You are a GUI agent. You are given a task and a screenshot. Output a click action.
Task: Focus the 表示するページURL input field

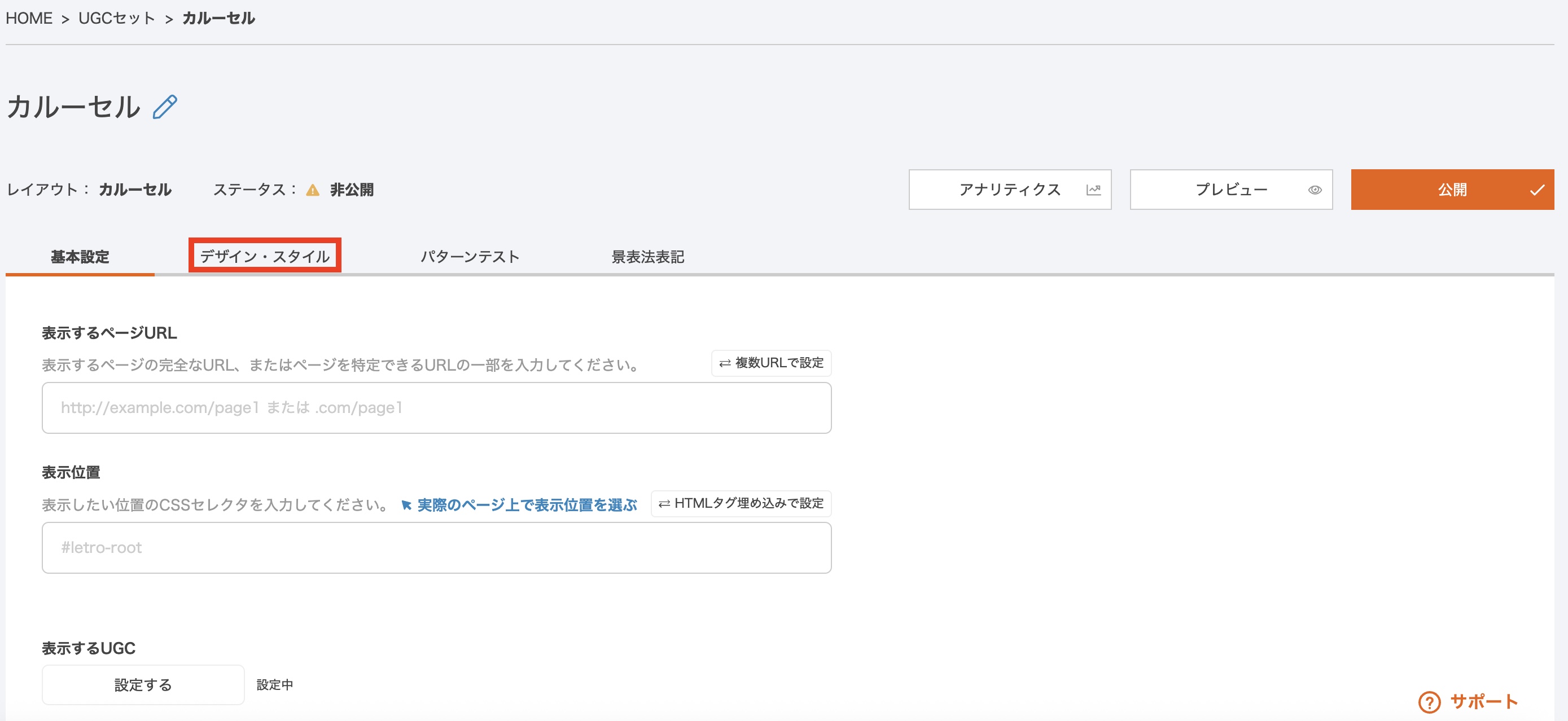(436, 408)
